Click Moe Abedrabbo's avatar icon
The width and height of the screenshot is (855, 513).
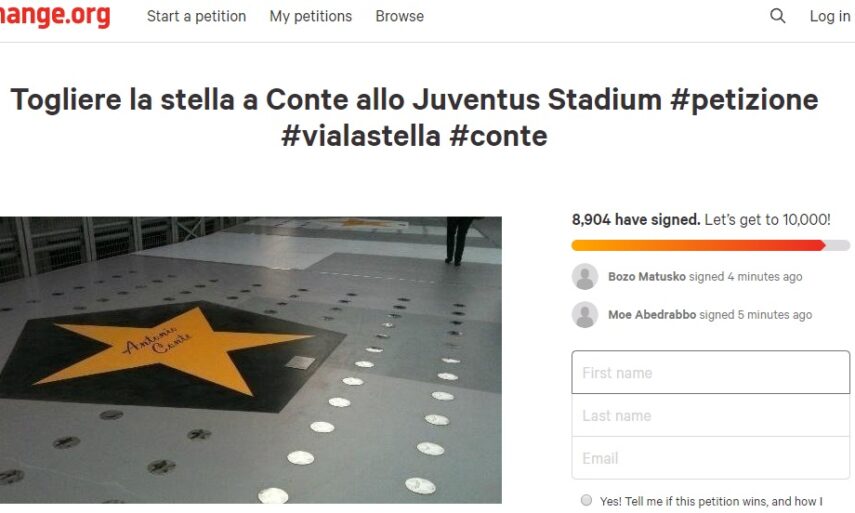[585, 315]
